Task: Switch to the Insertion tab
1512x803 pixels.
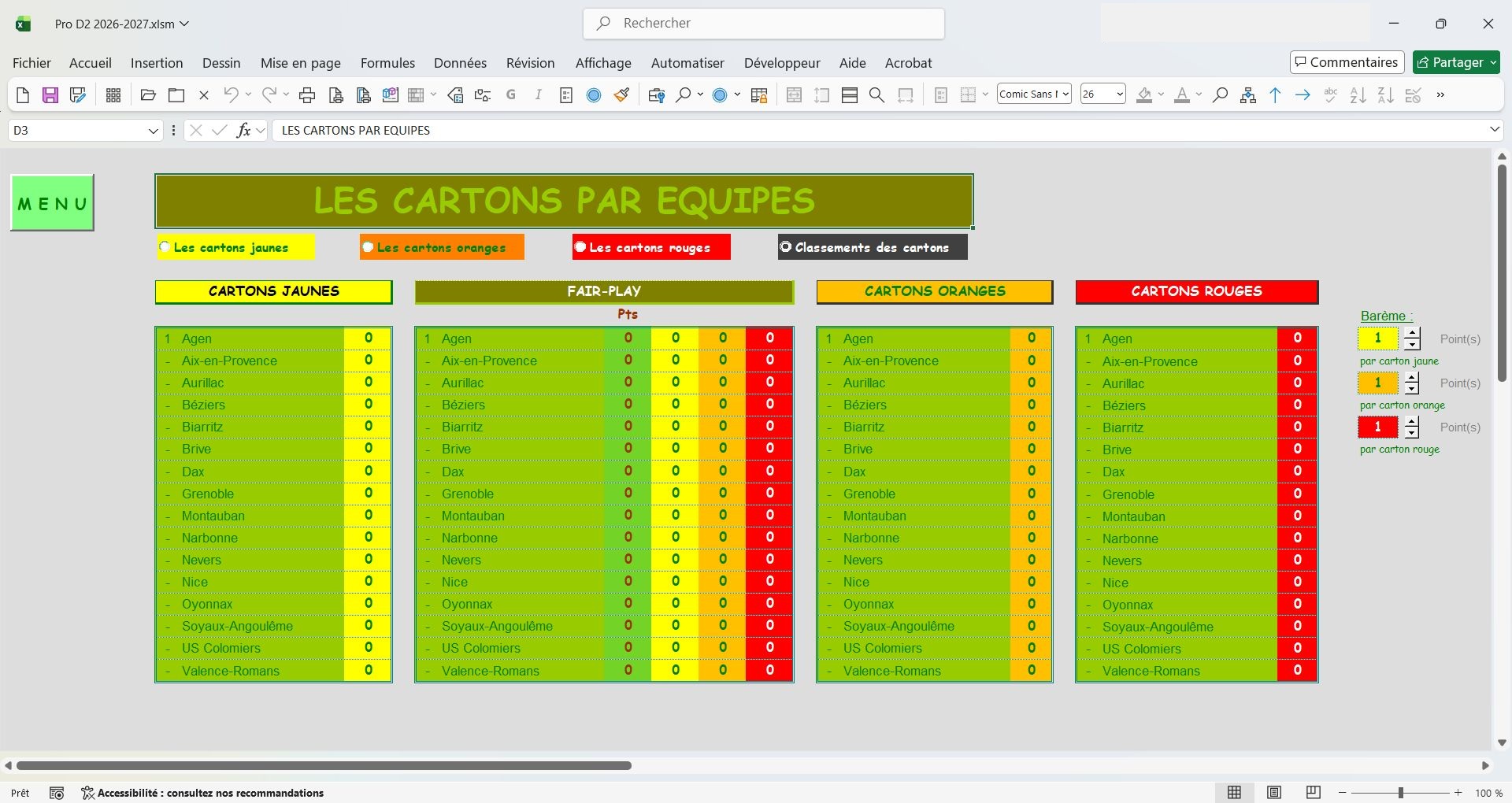Action: click(157, 63)
